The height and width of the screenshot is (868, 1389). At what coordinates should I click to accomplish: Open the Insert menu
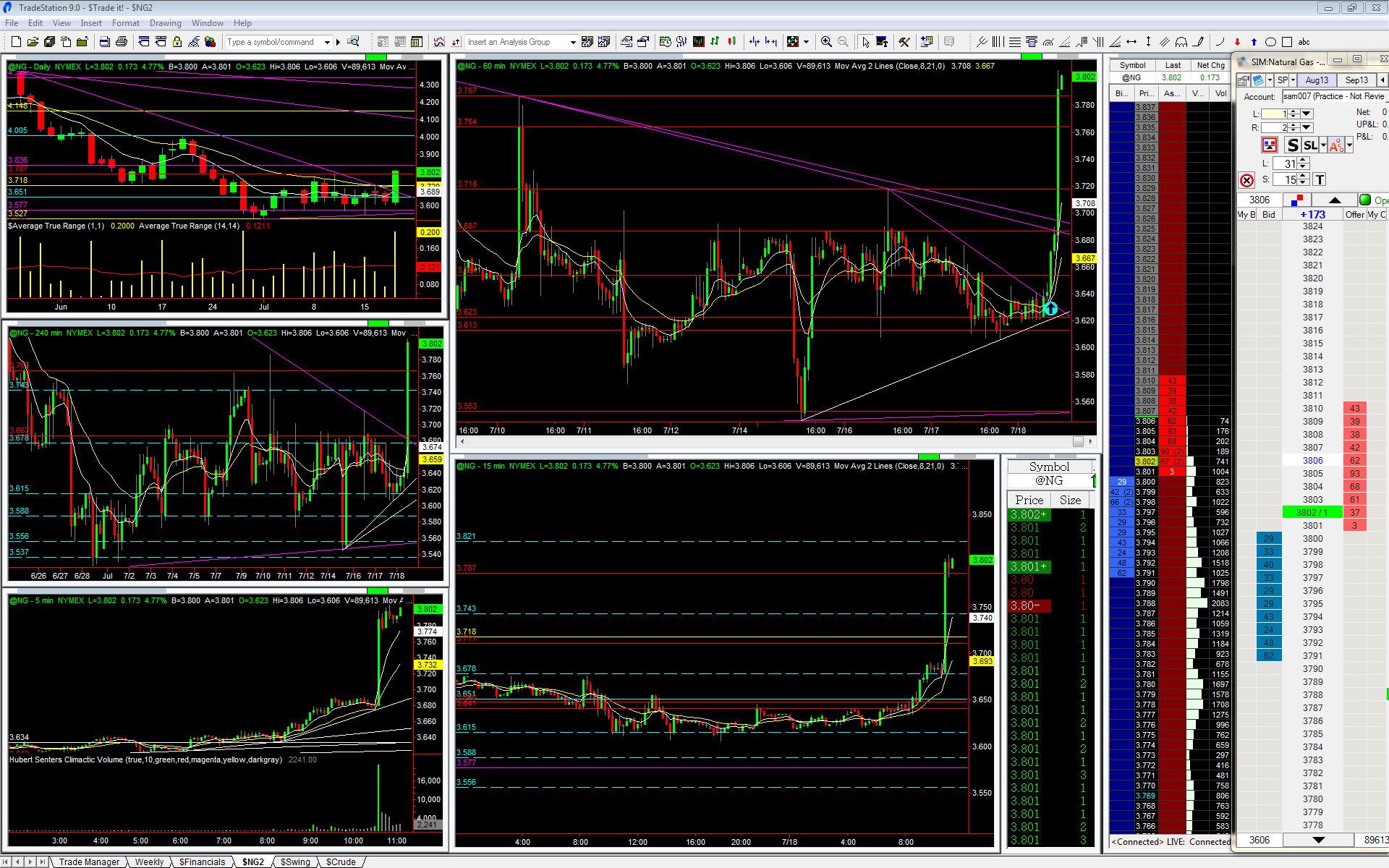[91, 23]
